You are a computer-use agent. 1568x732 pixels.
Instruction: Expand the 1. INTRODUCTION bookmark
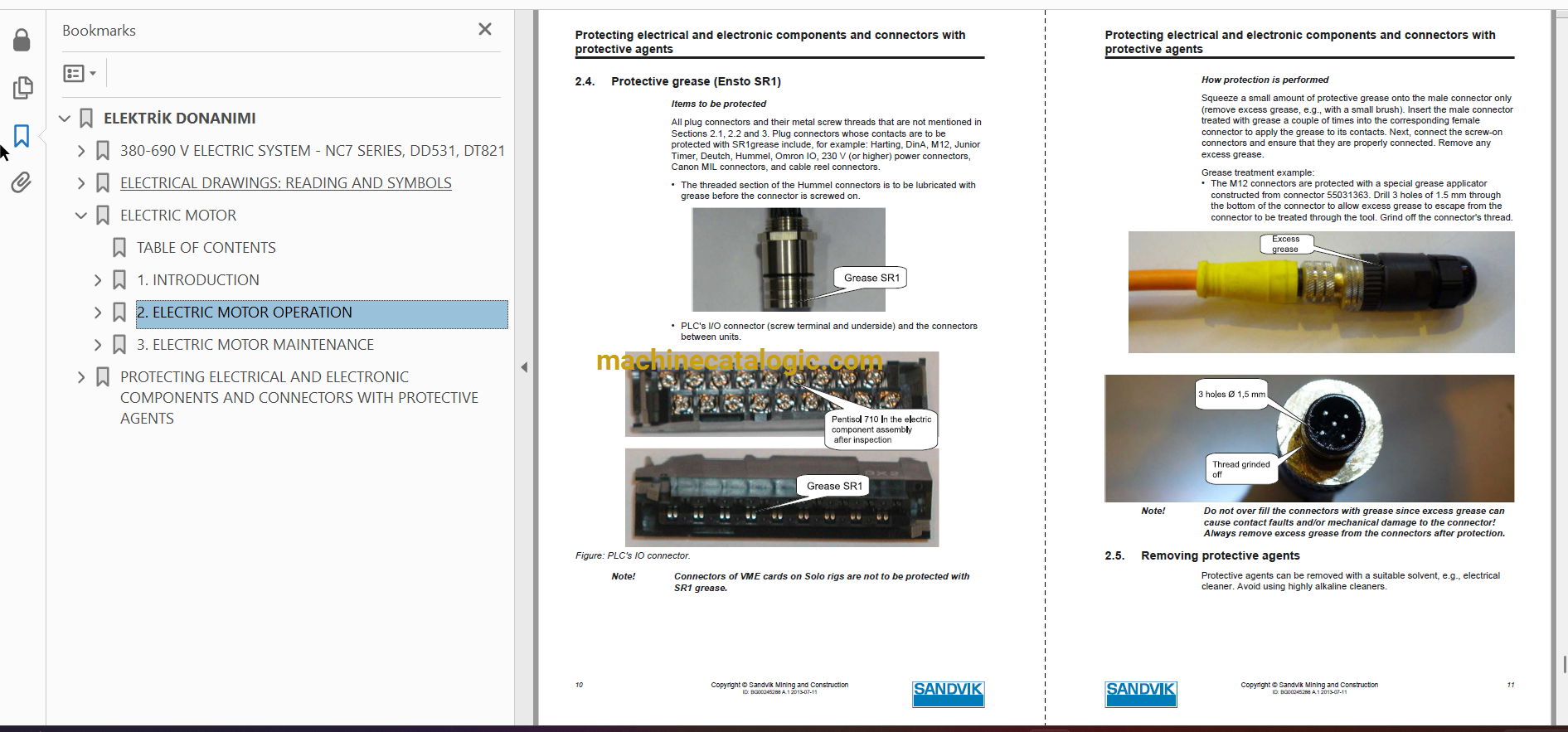tap(97, 280)
